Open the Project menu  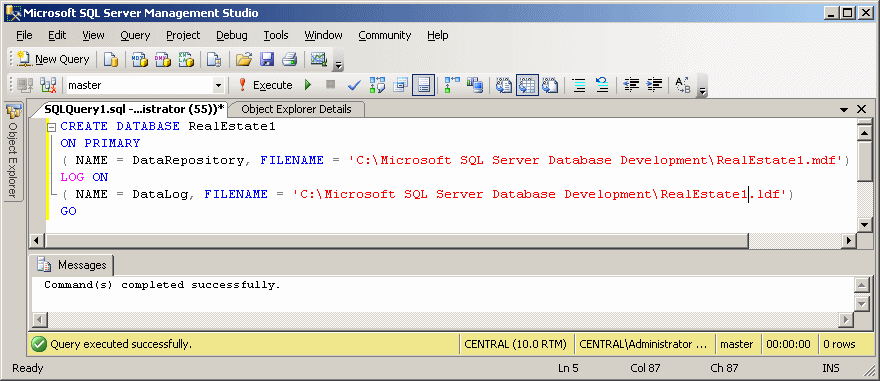click(183, 35)
